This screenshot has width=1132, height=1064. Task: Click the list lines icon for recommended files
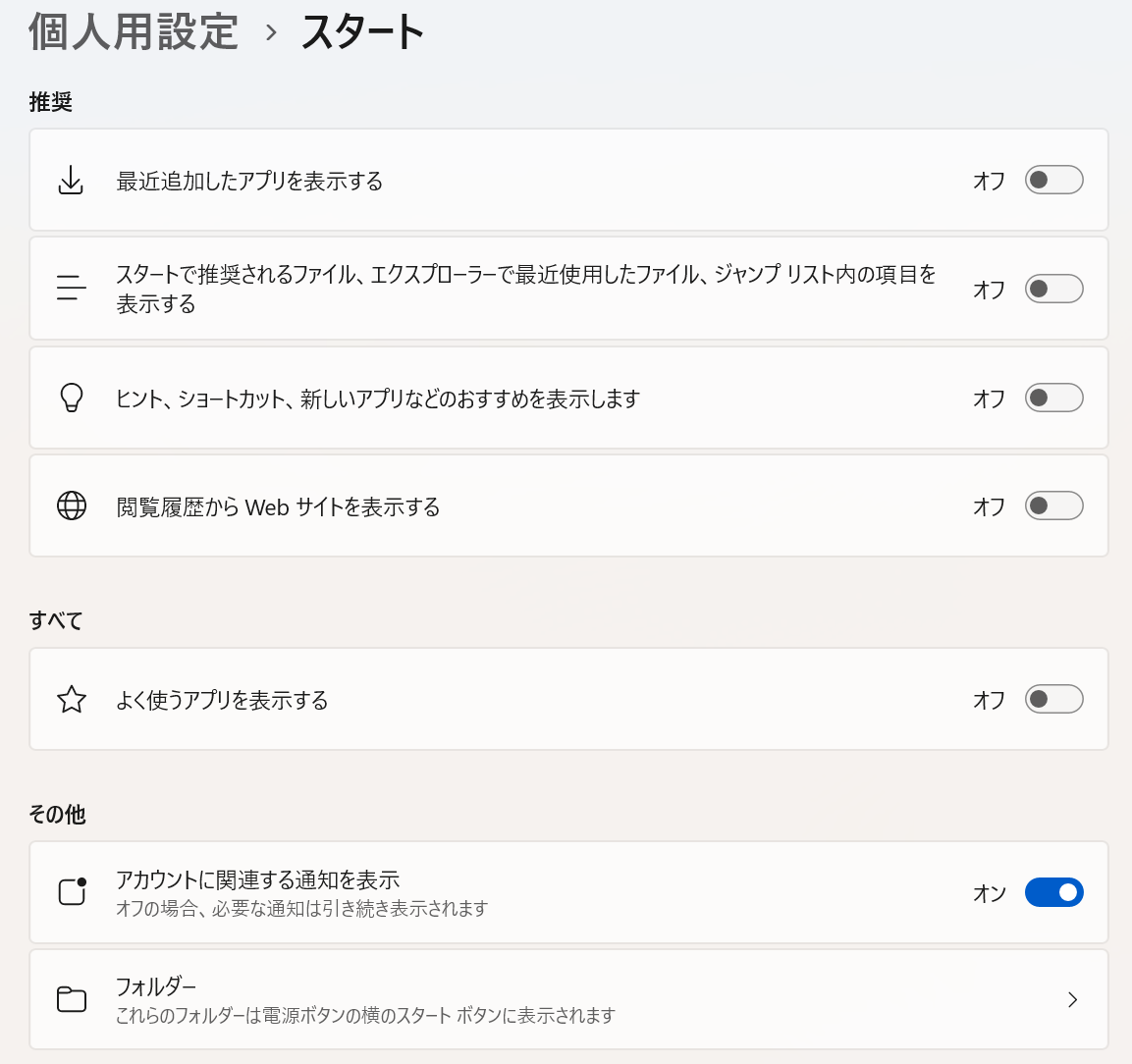(71, 288)
